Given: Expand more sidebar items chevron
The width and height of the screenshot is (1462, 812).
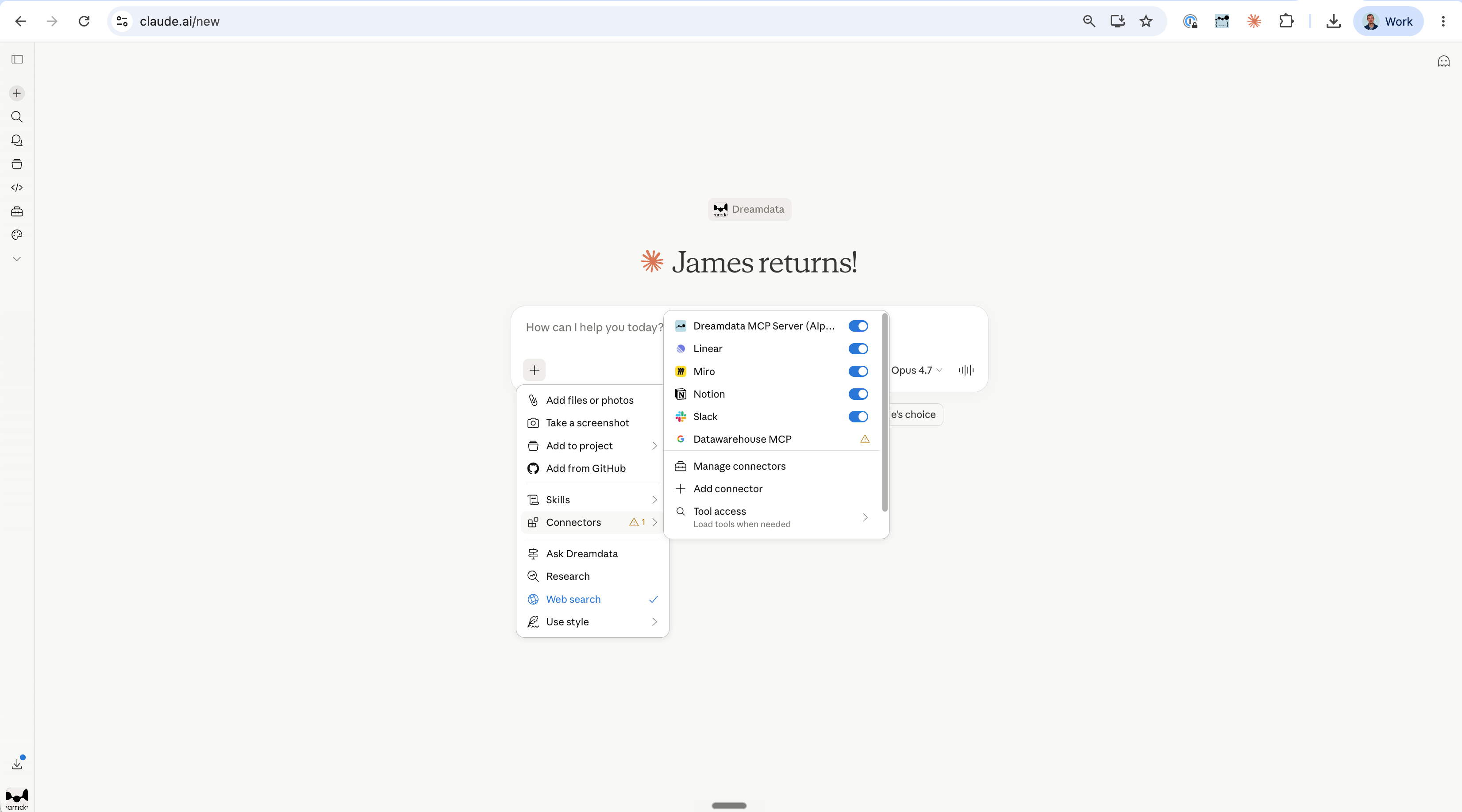Looking at the screenshot, I should point(17,259).
